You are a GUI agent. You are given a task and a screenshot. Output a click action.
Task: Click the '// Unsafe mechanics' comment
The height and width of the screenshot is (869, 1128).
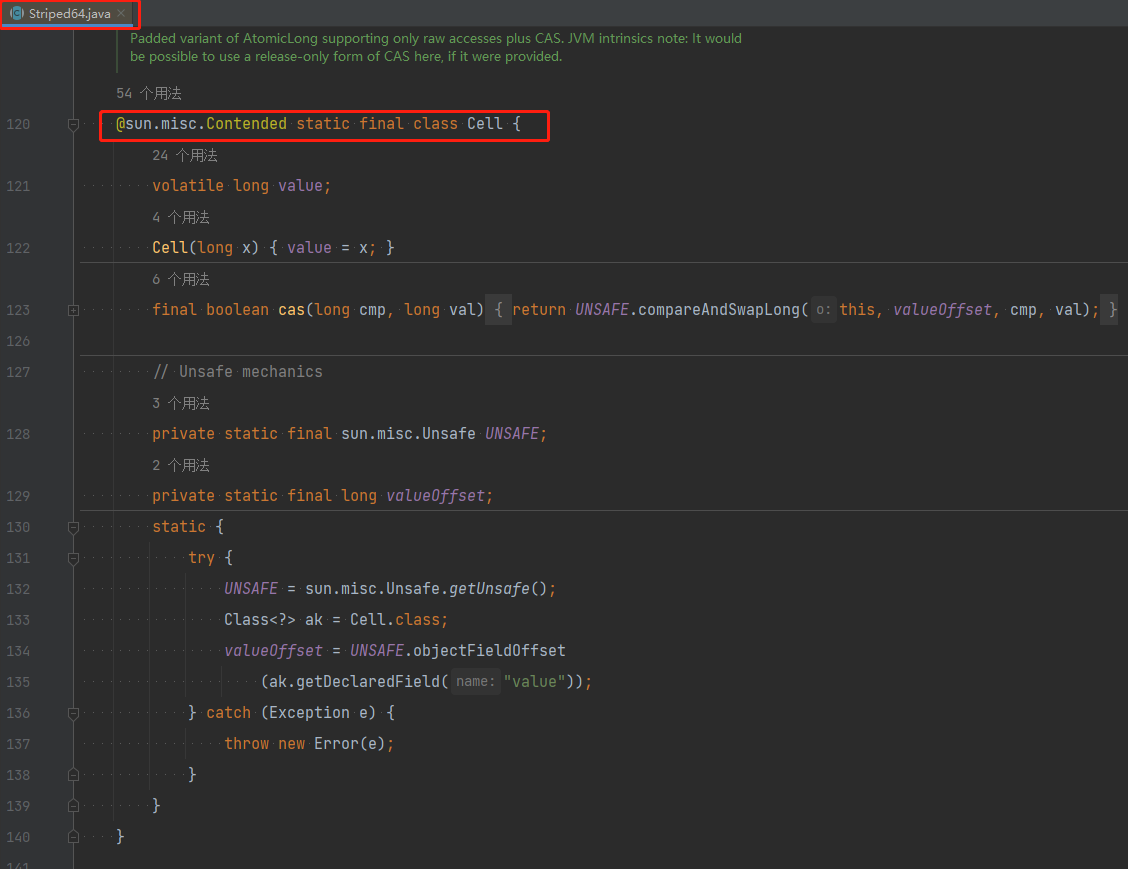[237, 371]
